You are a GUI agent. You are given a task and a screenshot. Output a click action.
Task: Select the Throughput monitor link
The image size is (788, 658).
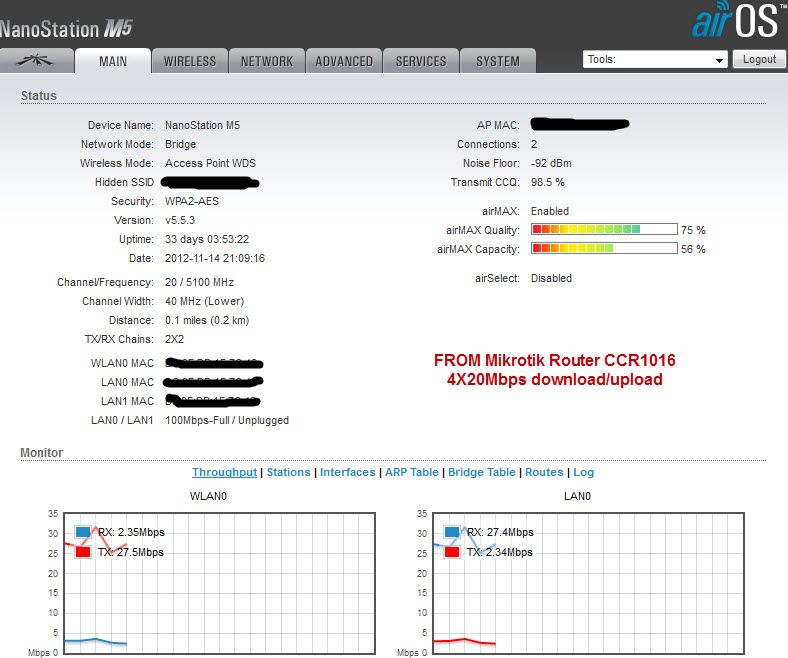(x=224, y=472)
